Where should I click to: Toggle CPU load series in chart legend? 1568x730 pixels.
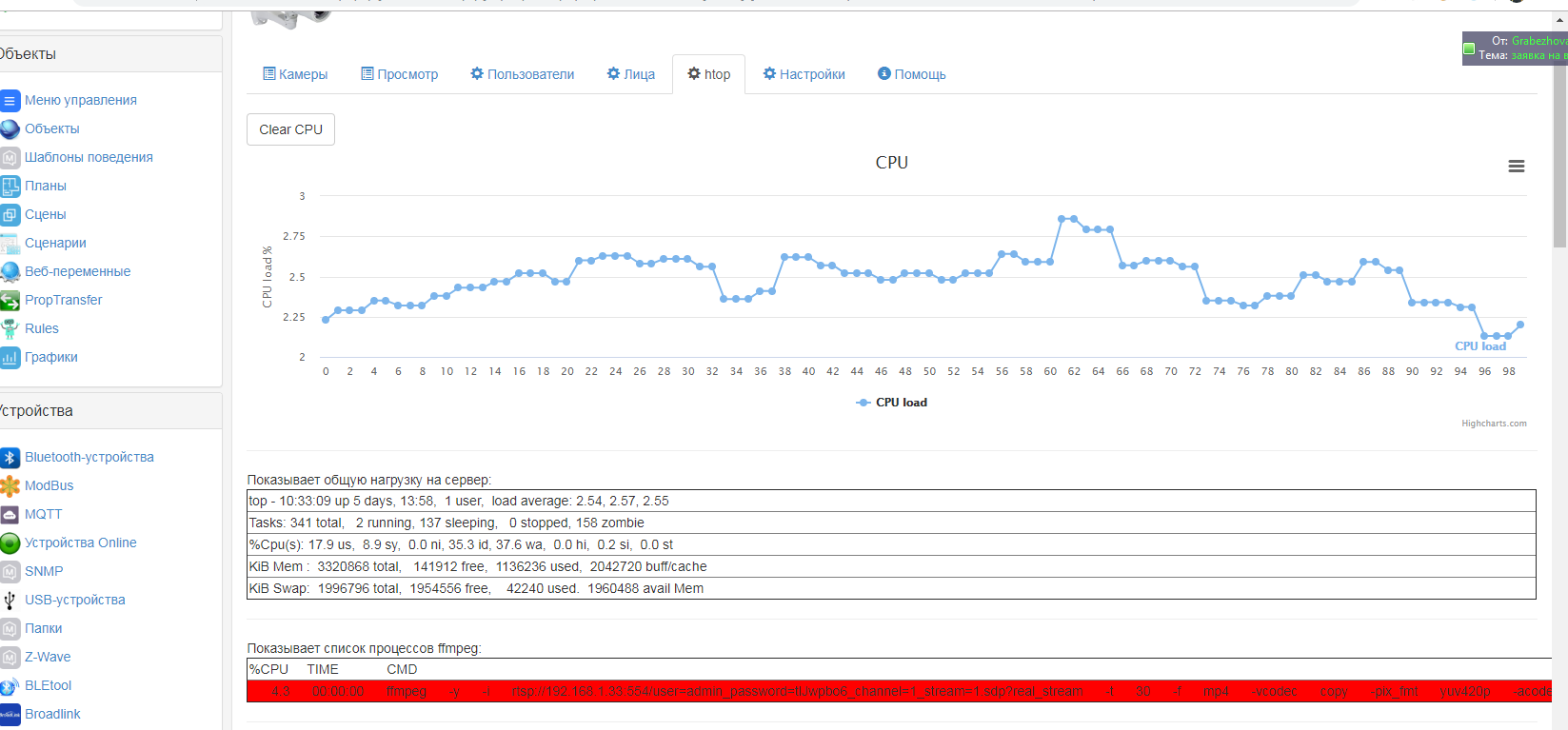tap(892, 403)
